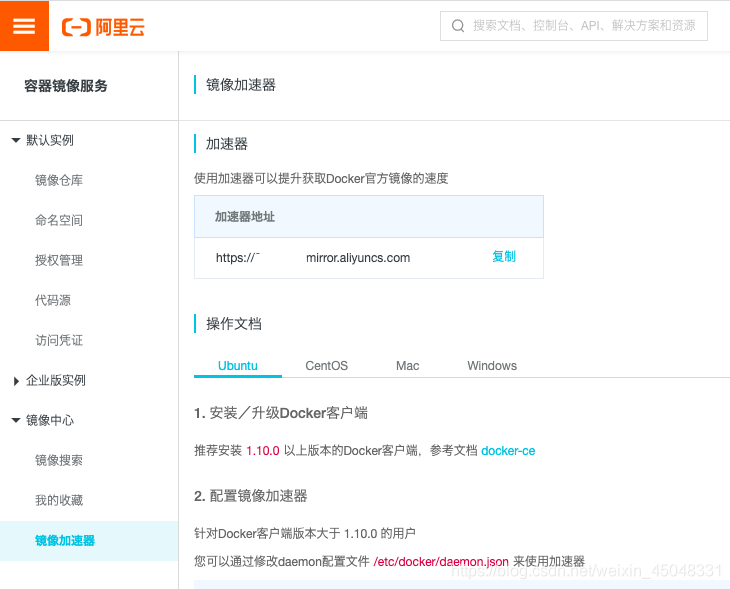Open 代码源 in sidebar

(x=53, y=300)
